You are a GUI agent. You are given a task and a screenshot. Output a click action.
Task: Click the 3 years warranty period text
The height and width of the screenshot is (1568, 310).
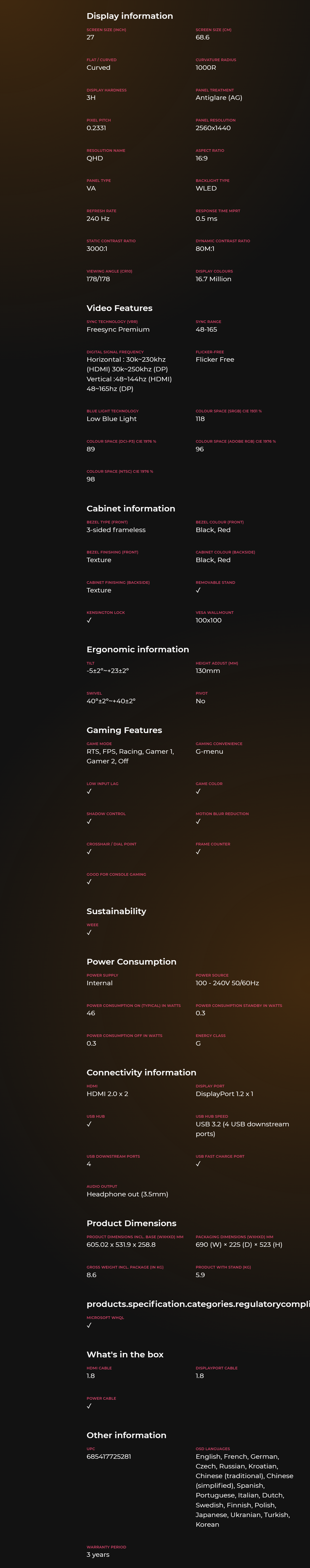[98, 1554]
